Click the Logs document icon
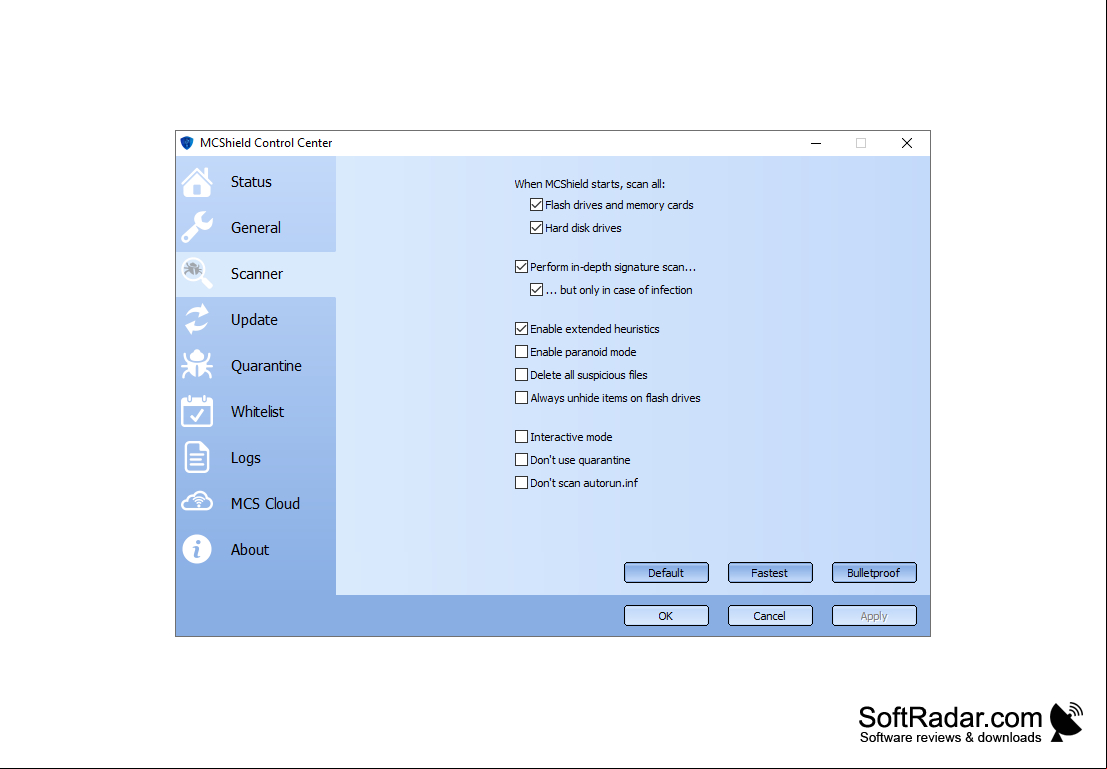The width and height of the screenshot is (1107, 769). point(197,457)
